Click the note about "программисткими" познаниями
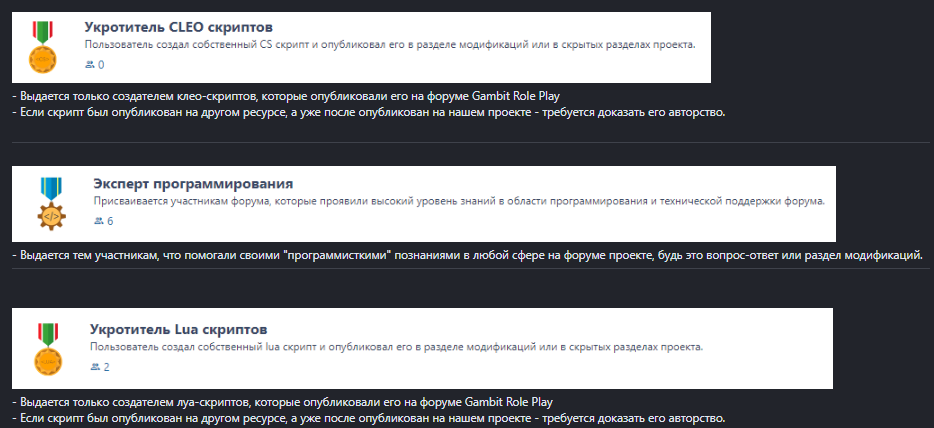934x428 pixels. pyautogui.click(x=466, y=254)
